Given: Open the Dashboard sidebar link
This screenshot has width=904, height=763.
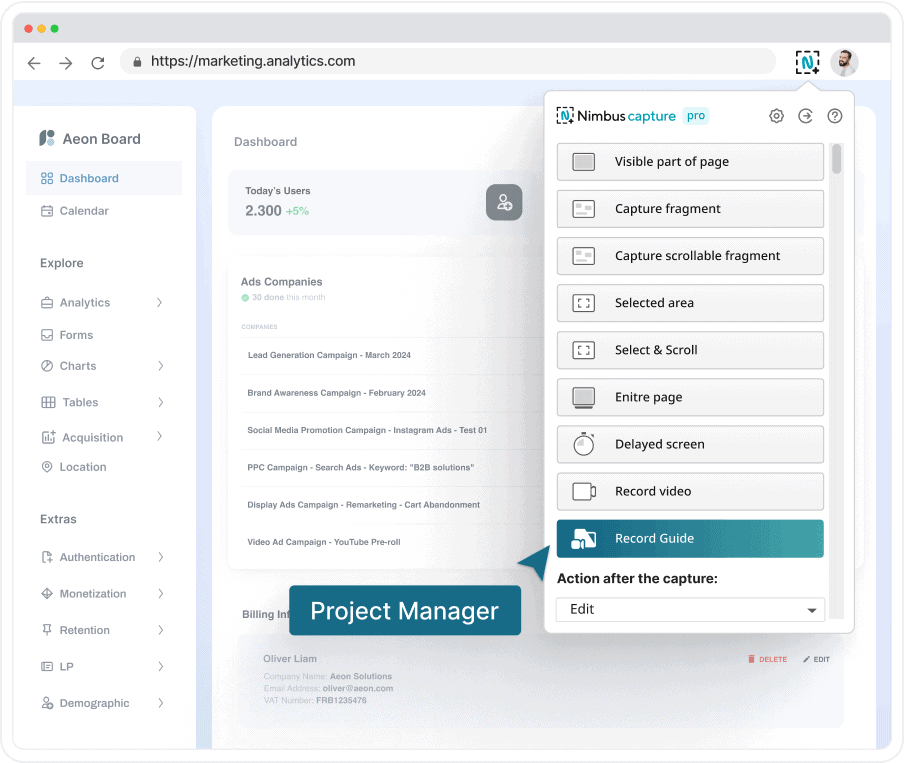Looking at the screenshot, I should pyautogui.click(x=104, y=178).
